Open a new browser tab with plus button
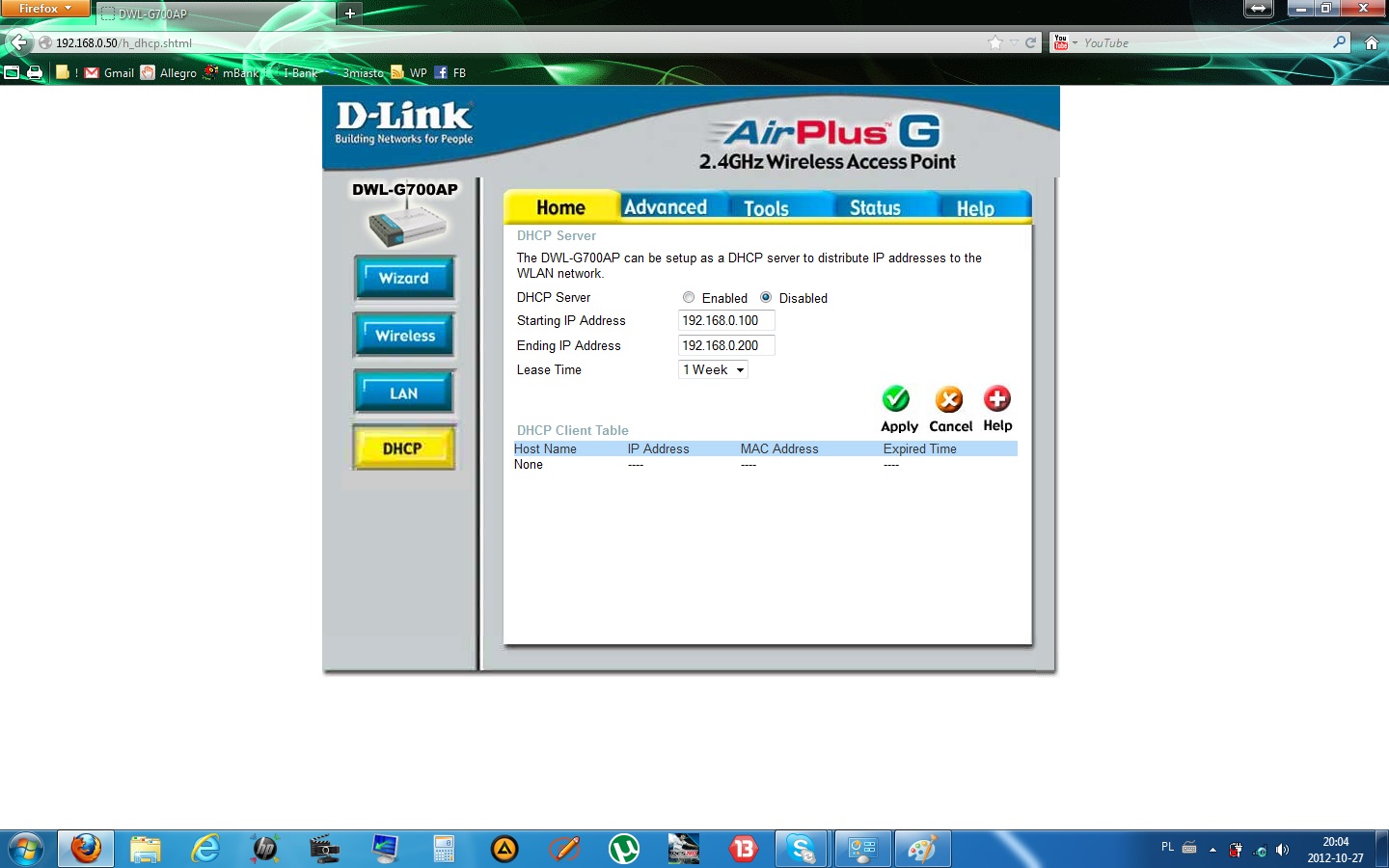1389x868 pixels. (x=350, y=14)
